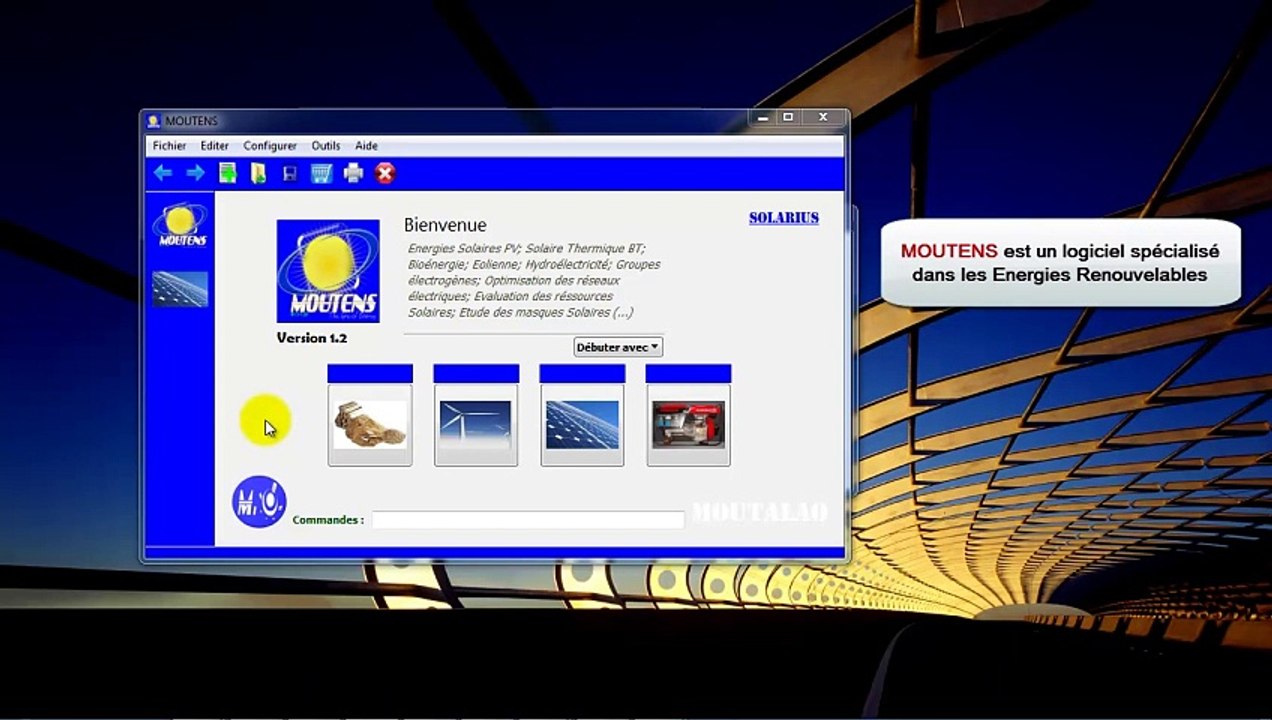Click the MOUTENS sun logo in the sidebar
This screenshot has width=1272, height=720.
[x=180, y=226]
